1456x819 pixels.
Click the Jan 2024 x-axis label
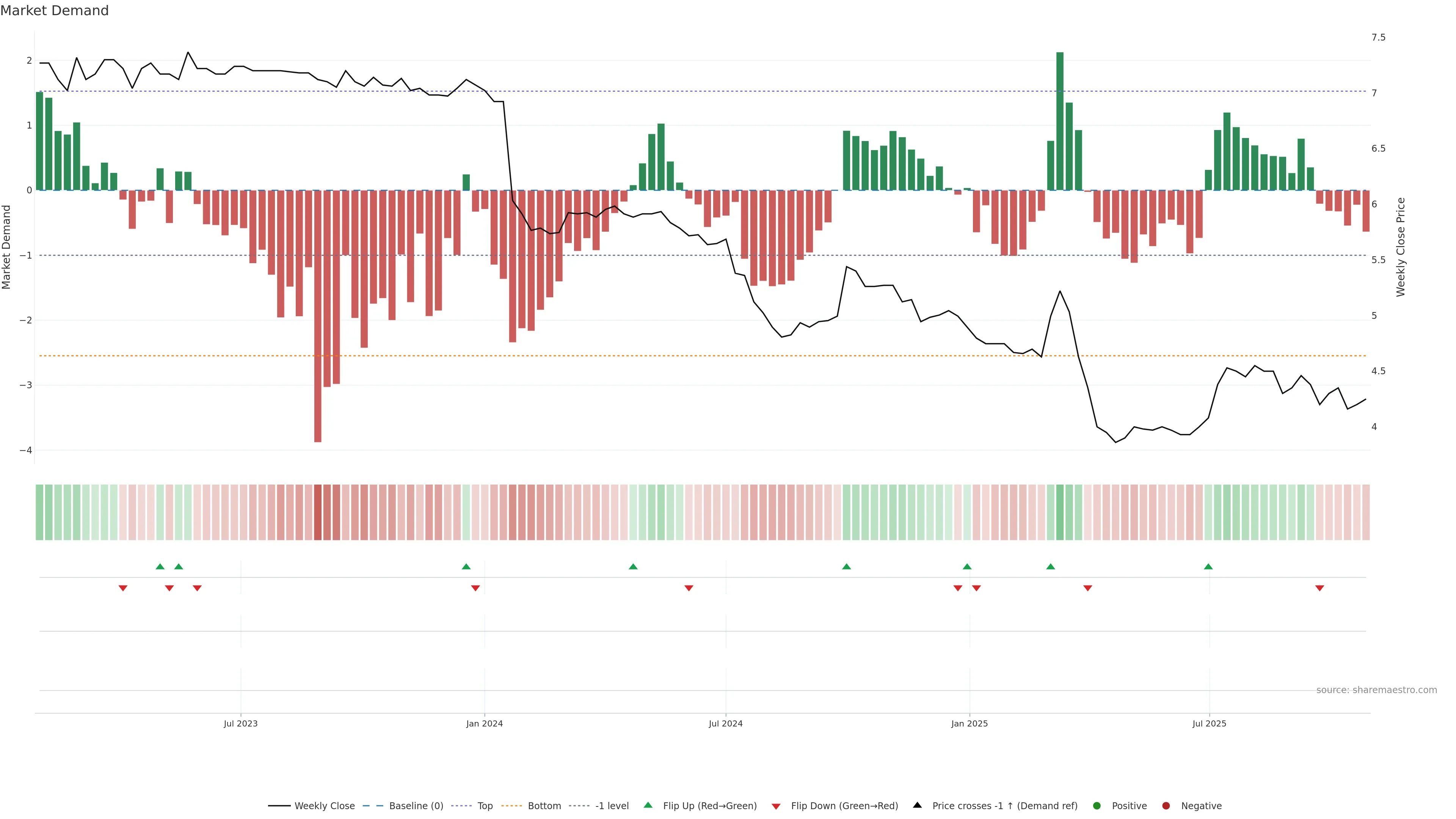pyautogui.click(x=485, y=723)
